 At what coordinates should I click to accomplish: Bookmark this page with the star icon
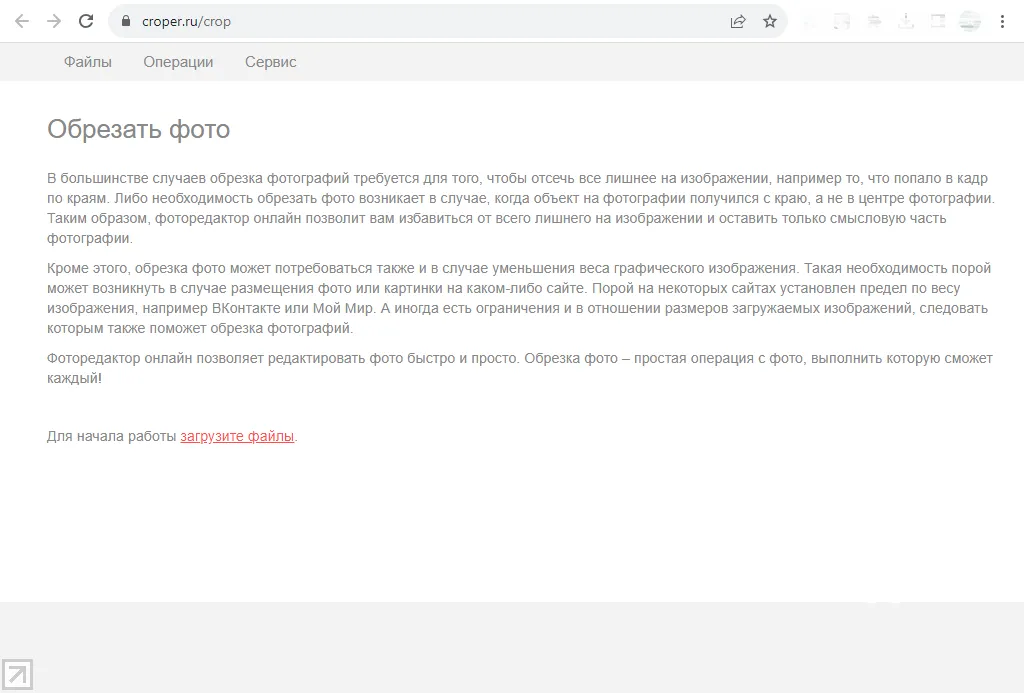click(770, 21)
